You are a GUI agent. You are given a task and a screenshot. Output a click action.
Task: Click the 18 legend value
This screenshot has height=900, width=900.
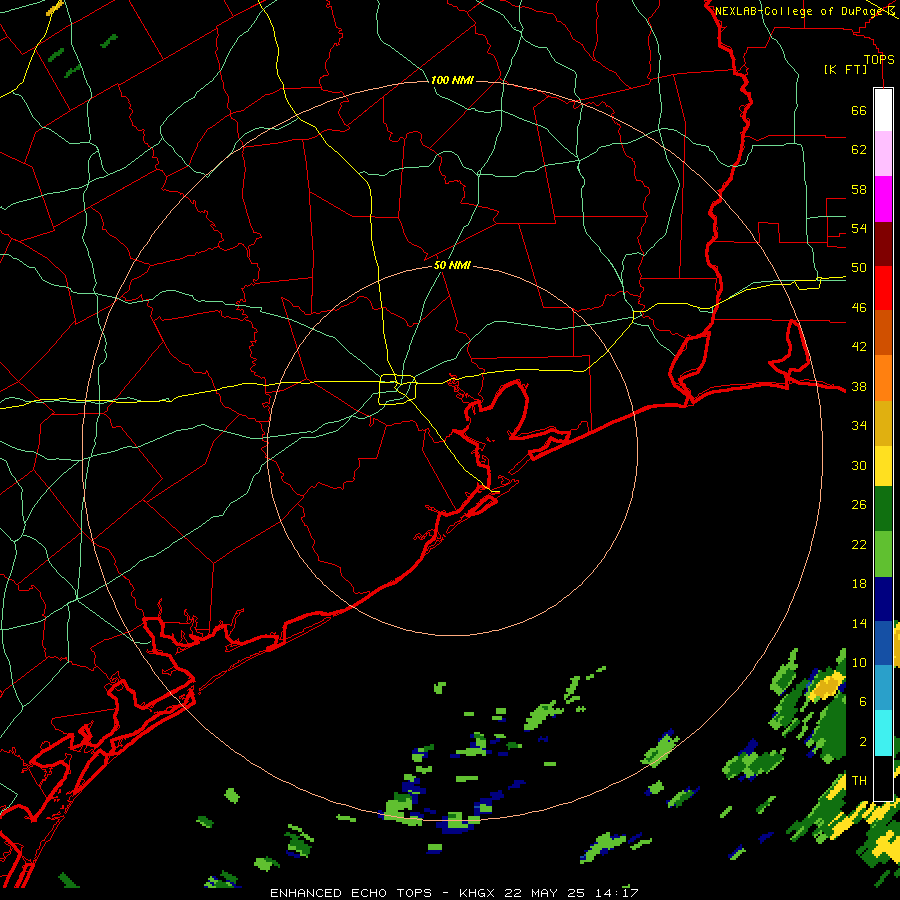click(x=859, y=584)
